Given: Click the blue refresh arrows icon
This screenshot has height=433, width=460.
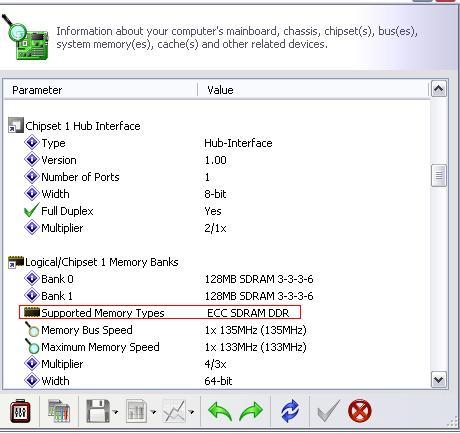Looking at the screenshot, I should [x=290, y=411].
